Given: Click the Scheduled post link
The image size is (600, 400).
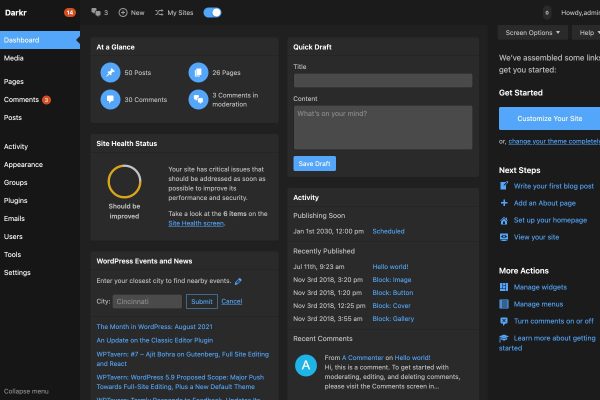Looking at the screenshot, I should point(388,231).
